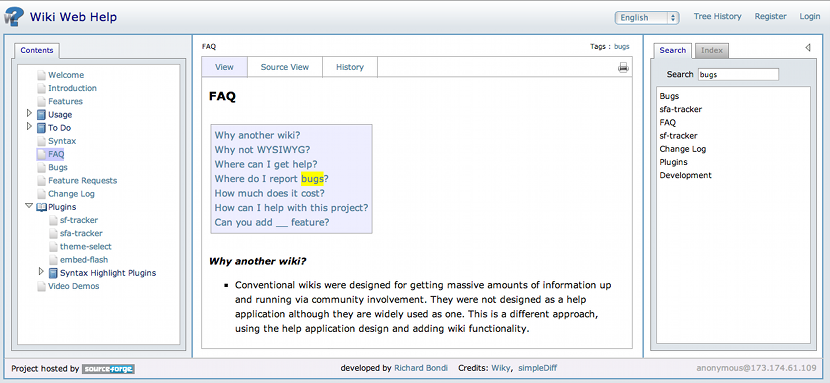Open sfa-tracker in the search results
Image resolution: width=830 pixels, height=383 pixels.
click(681, 110)
